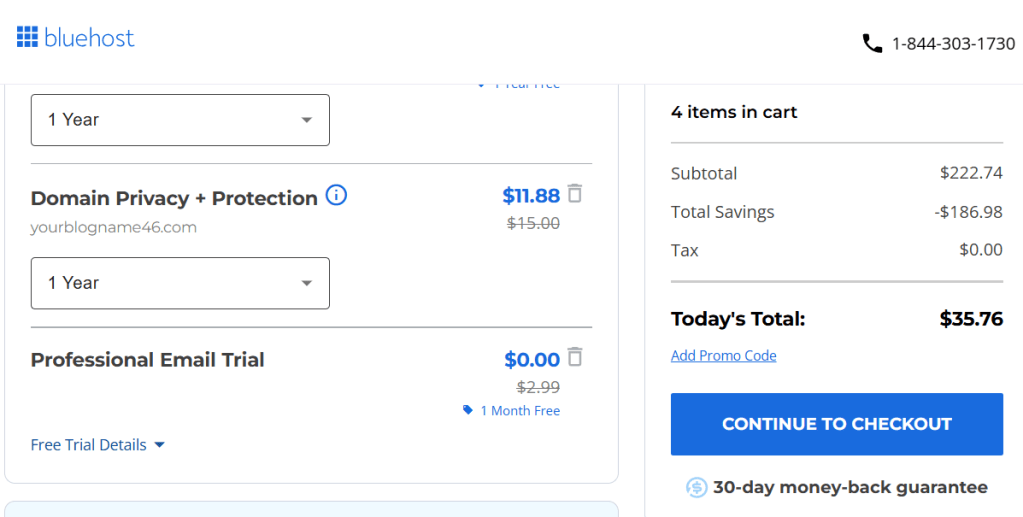Click the $11.88 Domain Privacy price
Viewport: 1023px width, 517px height.
tap(531, 195)
